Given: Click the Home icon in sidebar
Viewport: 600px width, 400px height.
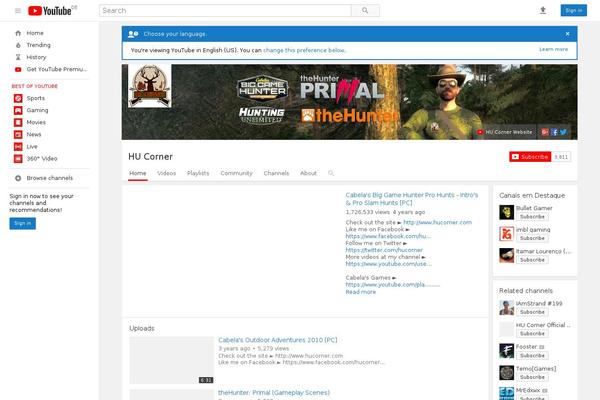Looking at the screenshot, I should pos(18,33).
